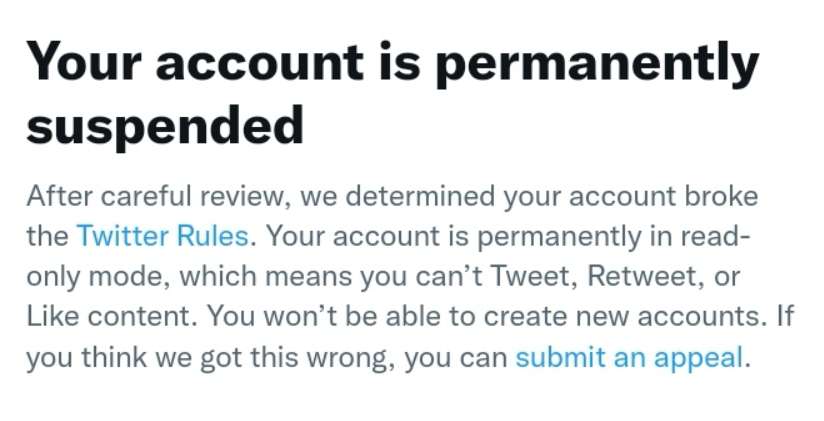
Task: Click the "If" word ending fourth line
Action: 785,317
